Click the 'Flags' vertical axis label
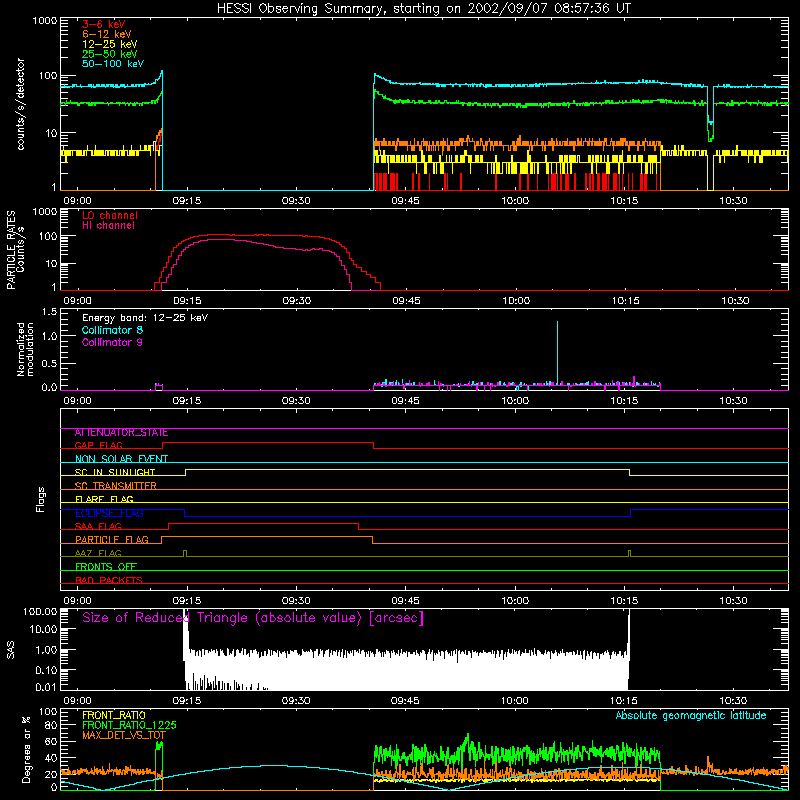800x800 pixels. (41, 499)
